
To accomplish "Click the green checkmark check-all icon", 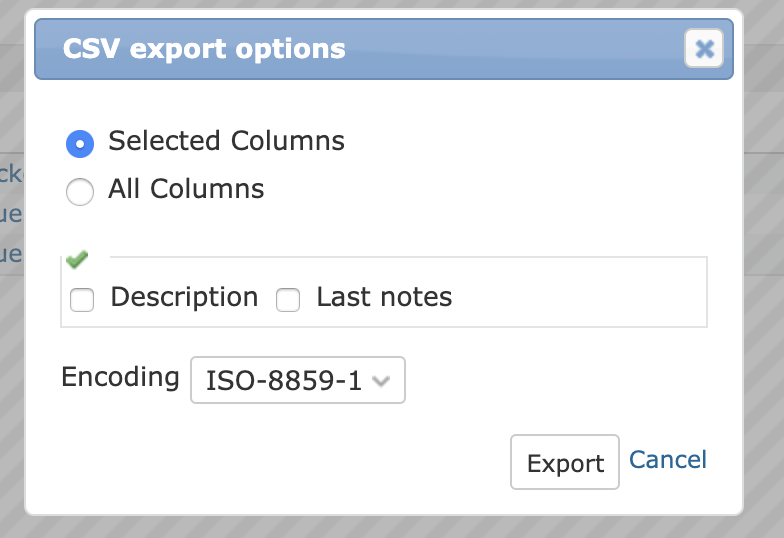I will coord(77,258).
